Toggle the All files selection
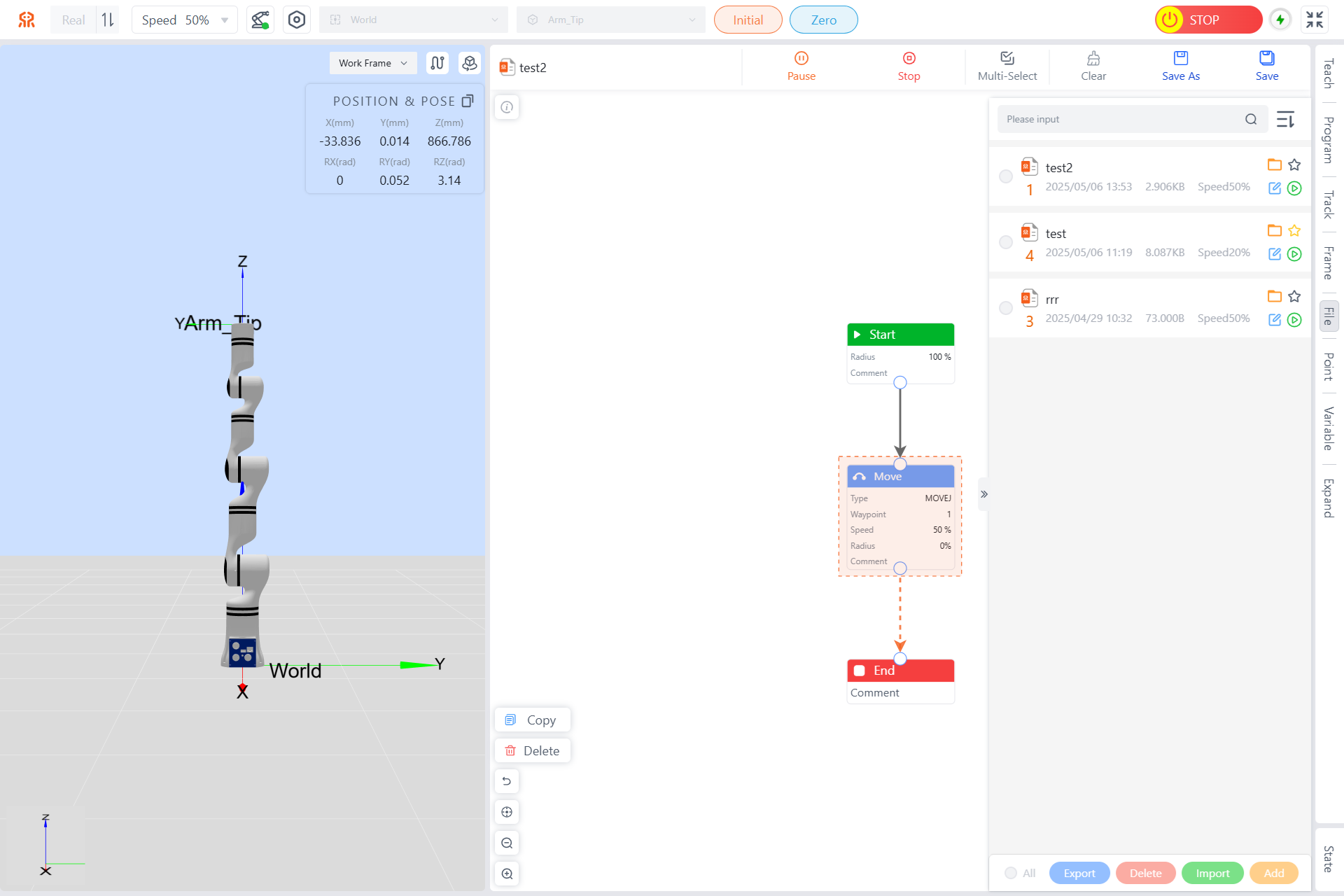The width and height of the screenshot is (1344, 896). pos(1011,873)
